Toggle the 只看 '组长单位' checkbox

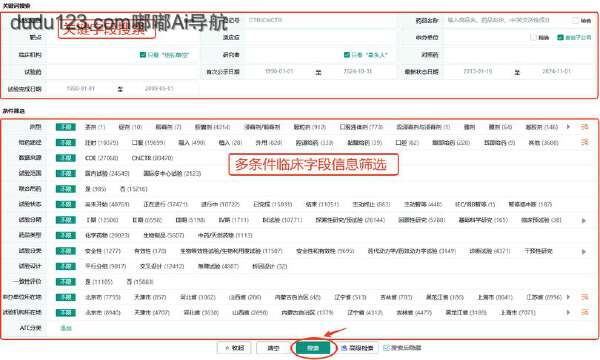[x=143, y=55]
